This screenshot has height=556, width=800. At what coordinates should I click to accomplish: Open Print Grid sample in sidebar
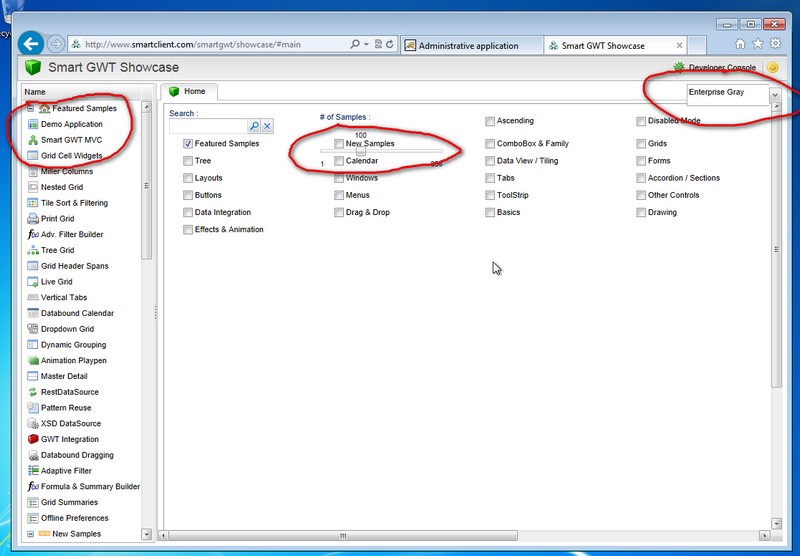click(57, 218)
